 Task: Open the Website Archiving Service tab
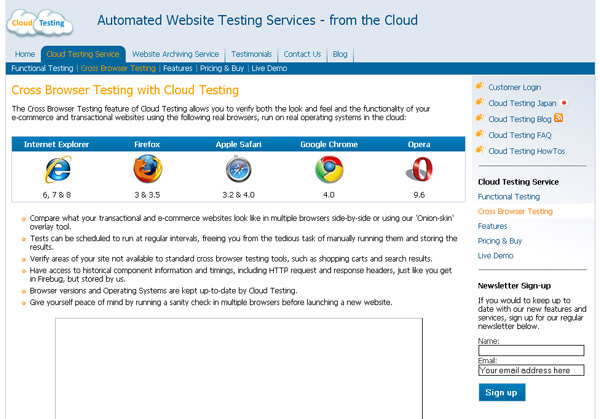coord(176,54)
